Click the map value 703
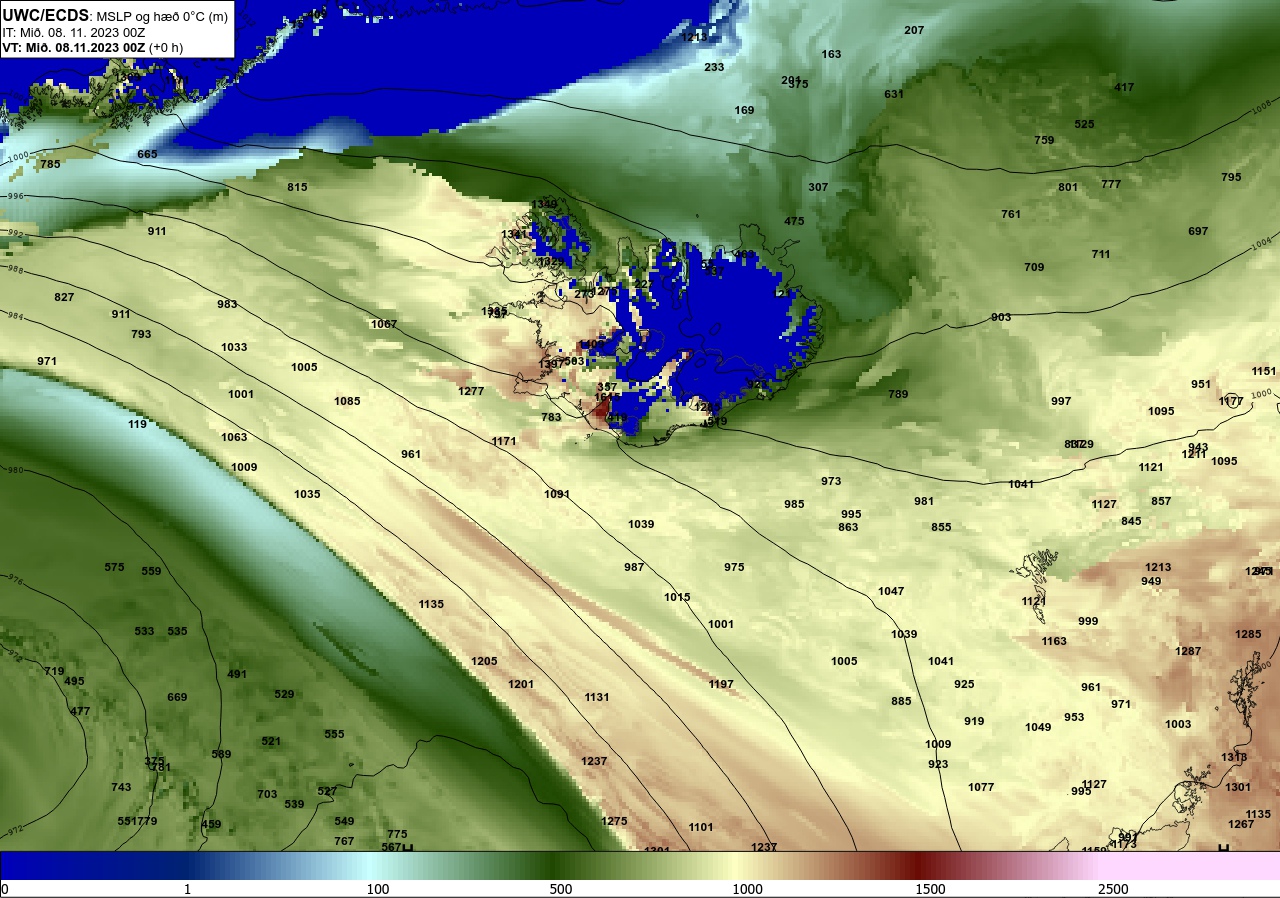The width and height of the screenshot is (1280, 898). tap(267, 794)
